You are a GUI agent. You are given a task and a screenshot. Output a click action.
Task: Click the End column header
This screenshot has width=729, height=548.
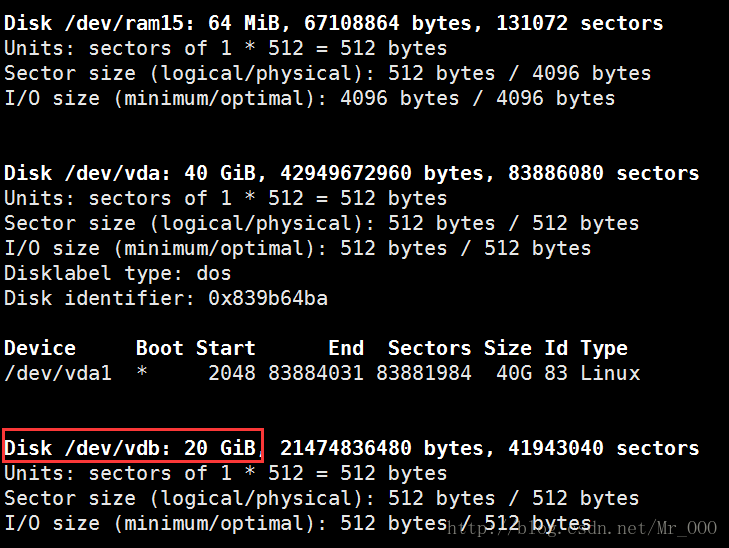[x=346, y=348]
